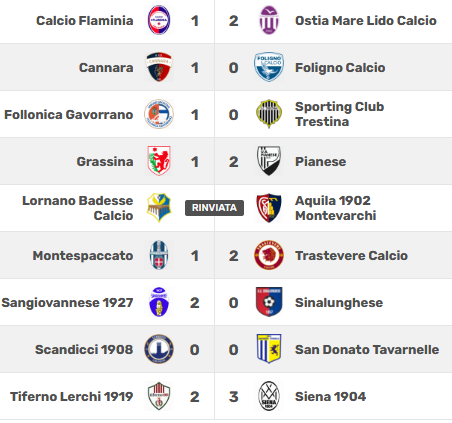
Task: Select the Siena 1904 black and white crest
Action: [x=269, y=396]
